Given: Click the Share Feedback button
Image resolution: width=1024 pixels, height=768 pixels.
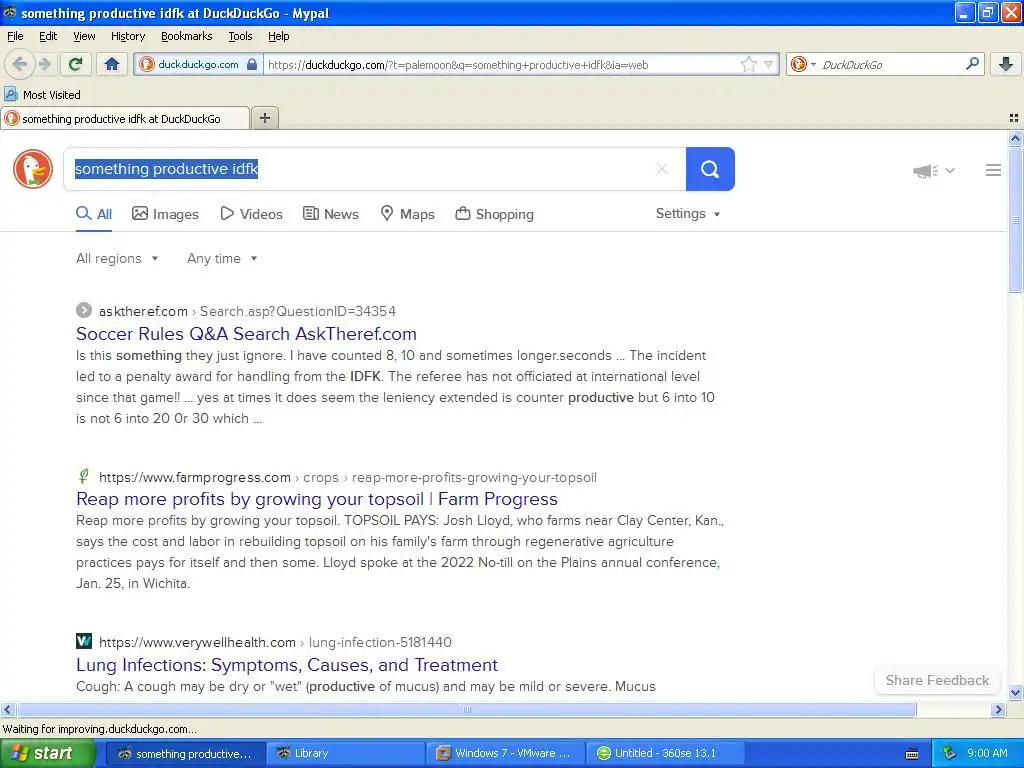Looking at the screenshot, I should tap(937, 680).
